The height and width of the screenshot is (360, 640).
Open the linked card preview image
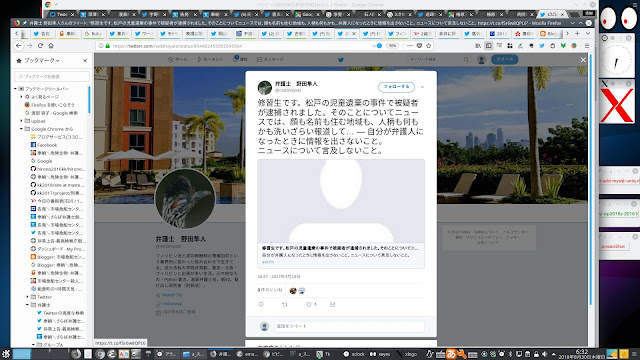tap(341, 201)
